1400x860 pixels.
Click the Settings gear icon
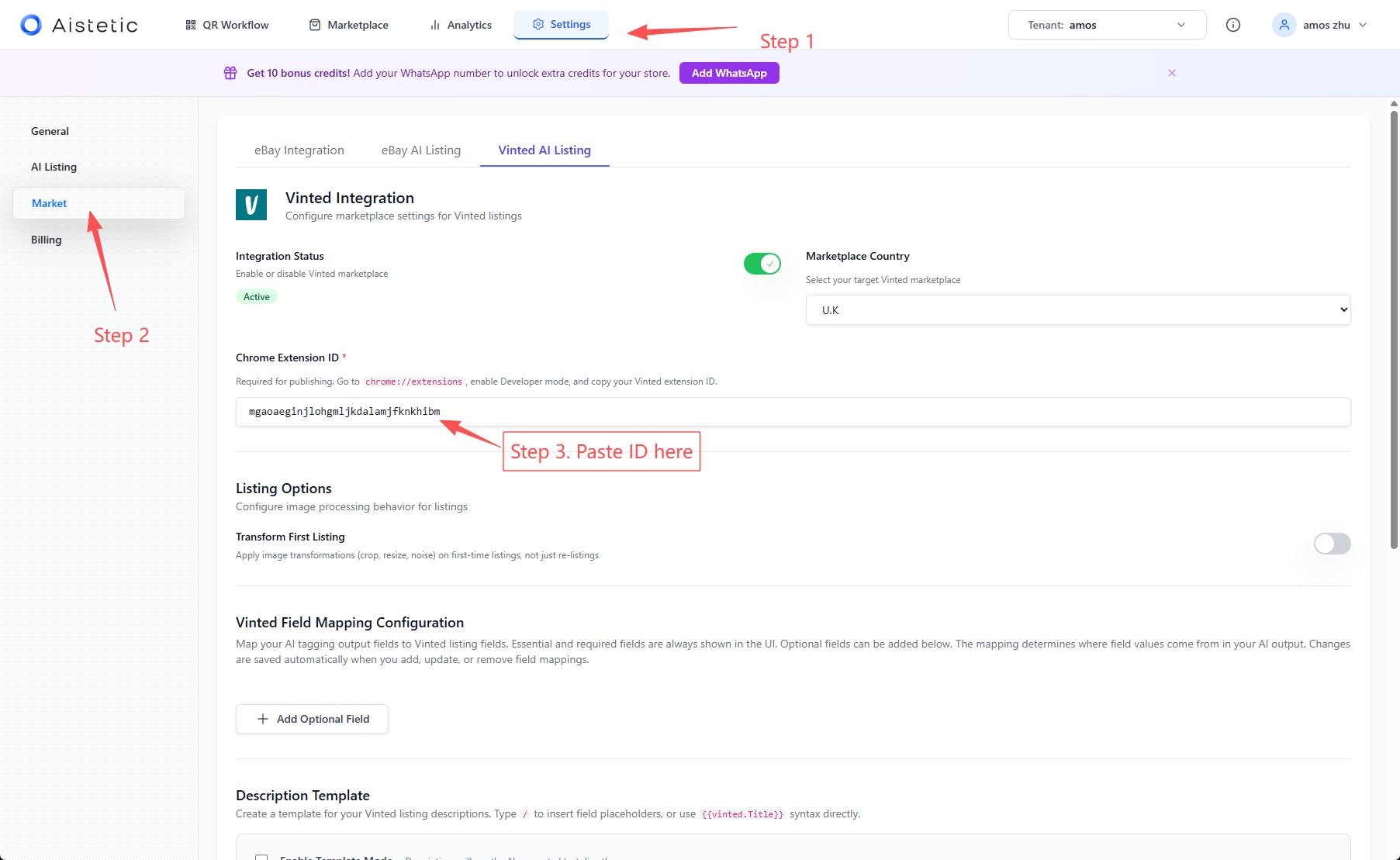coord(538,24)
